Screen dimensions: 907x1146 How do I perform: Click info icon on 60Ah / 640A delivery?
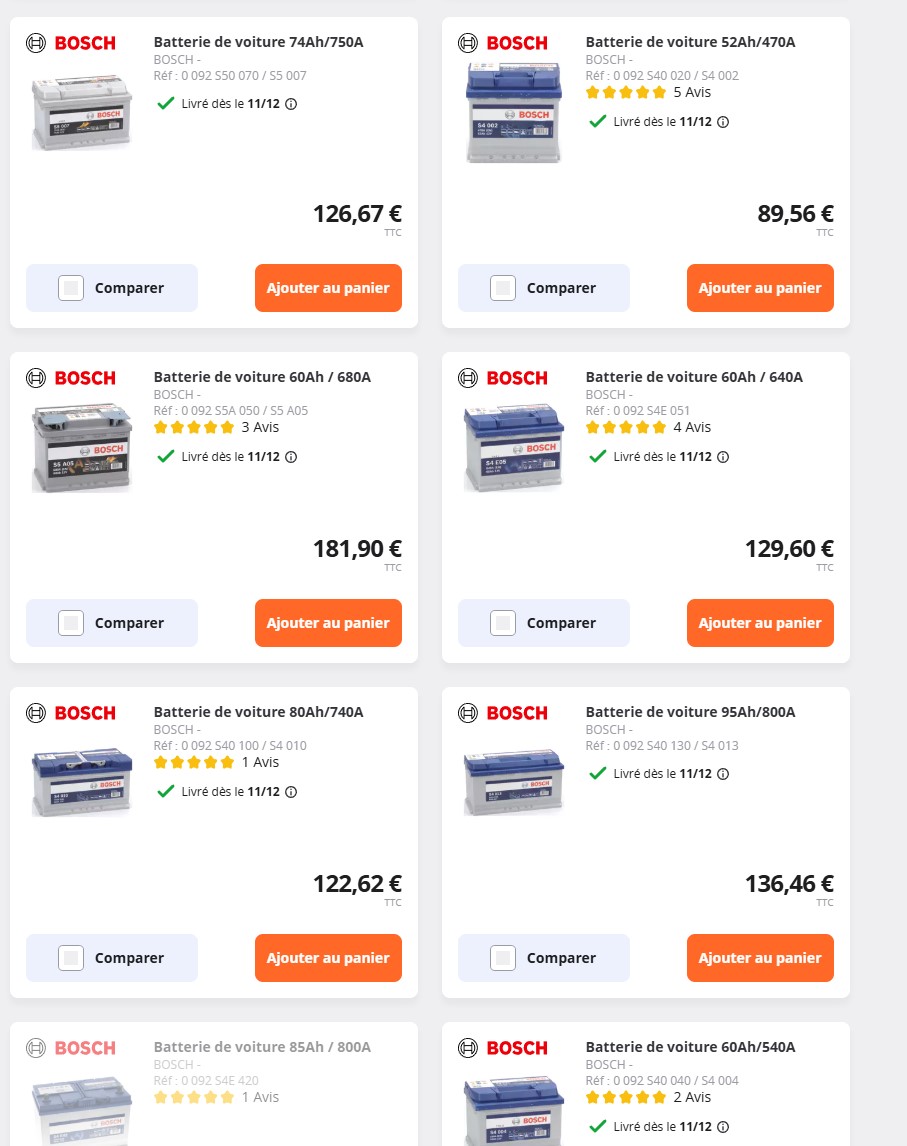click(x=724, y=457)
